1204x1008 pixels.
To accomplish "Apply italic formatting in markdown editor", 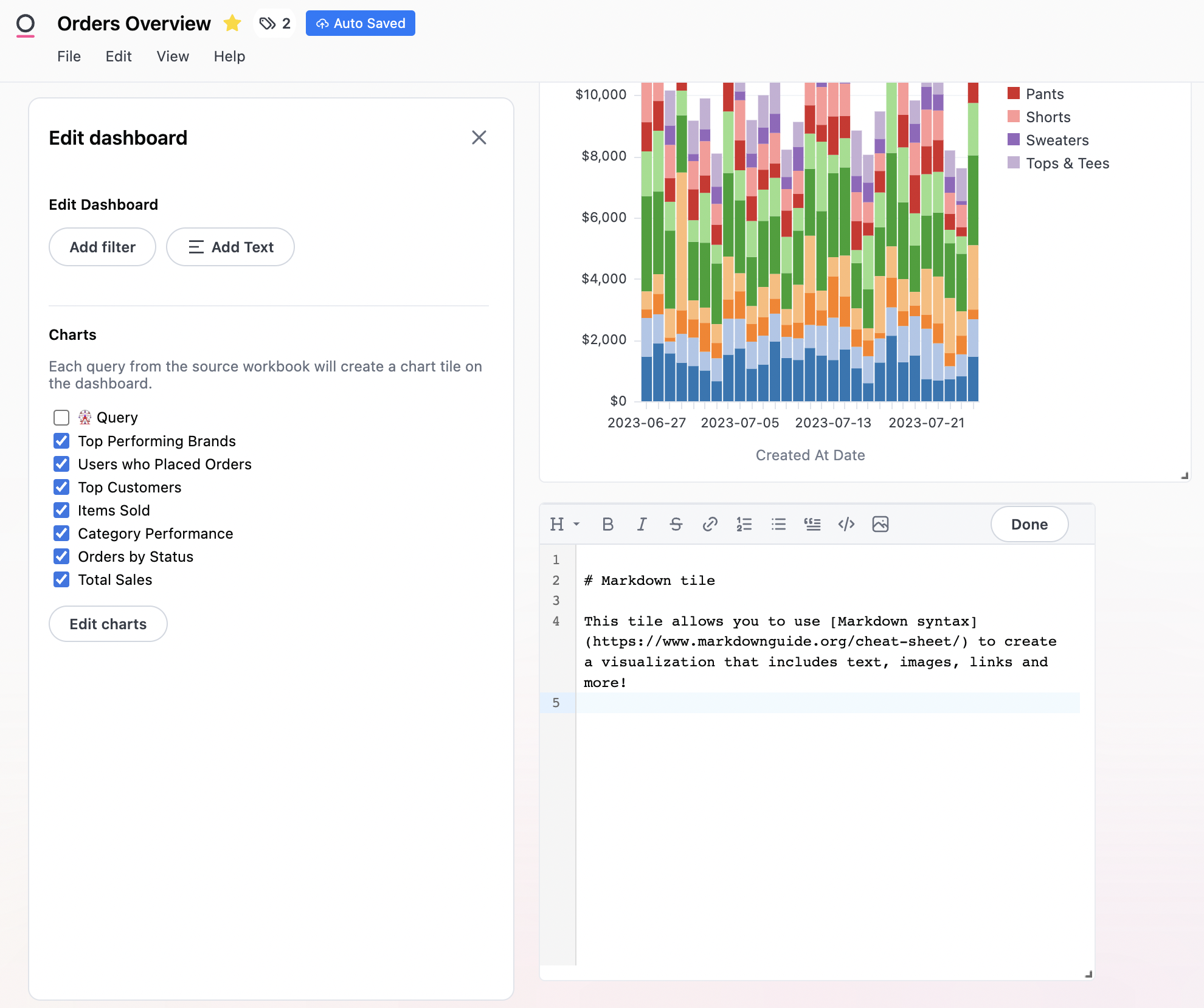I will (x=642, y=524).
